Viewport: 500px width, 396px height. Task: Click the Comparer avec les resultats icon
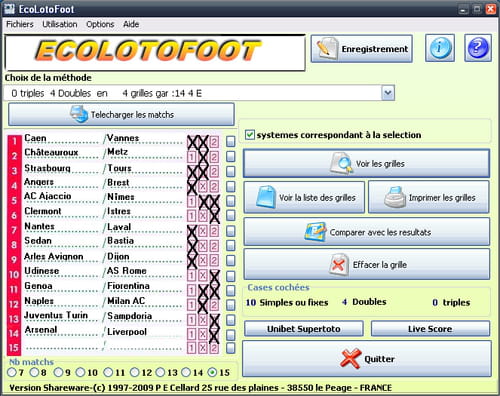(315, 232)
